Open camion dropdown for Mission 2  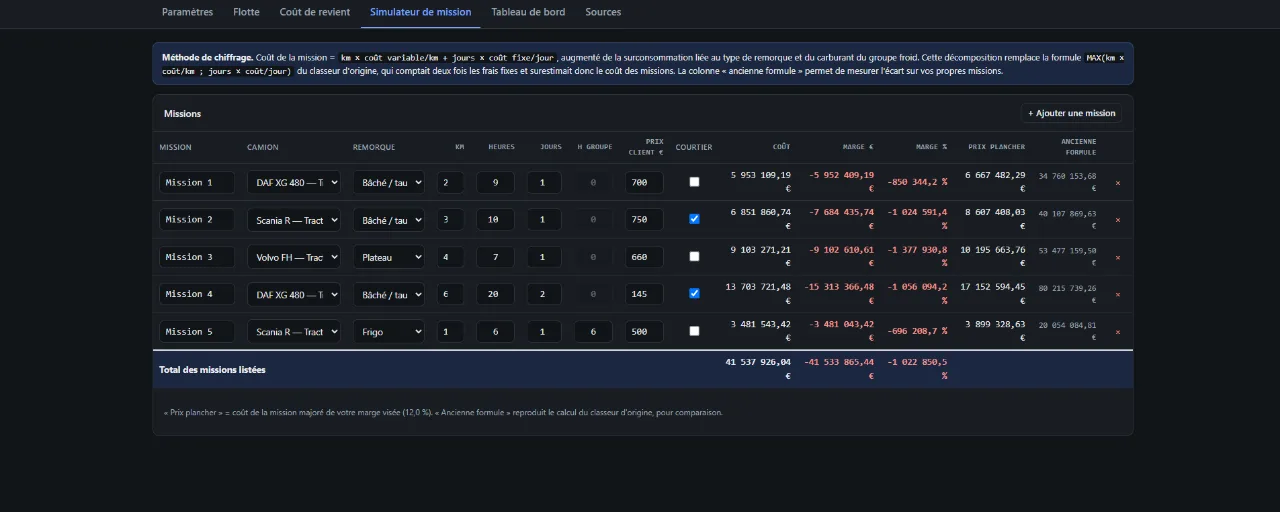pyautogui.click(x=293, y=219)
